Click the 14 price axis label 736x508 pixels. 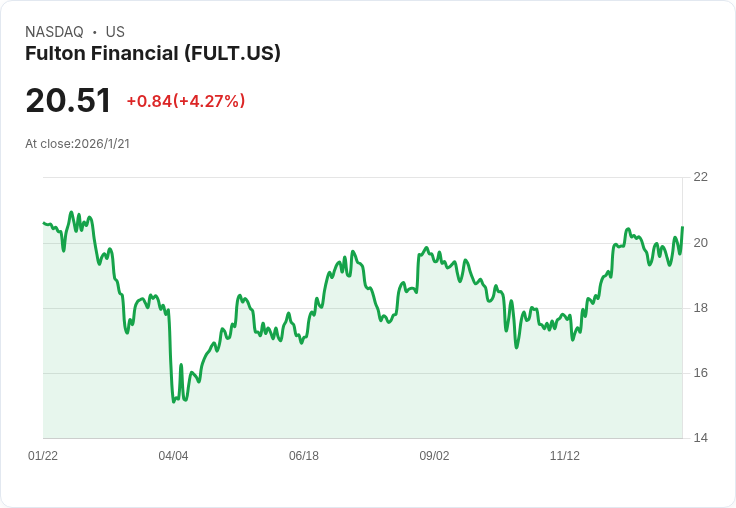(x=700, y=438)
